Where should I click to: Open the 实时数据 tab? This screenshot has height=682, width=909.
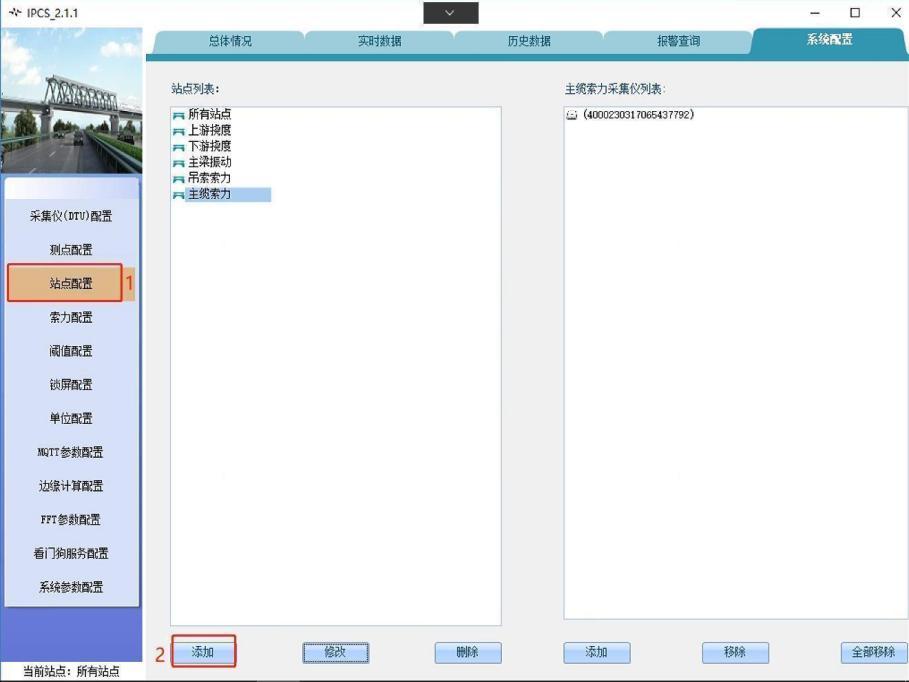click(379, 41)
